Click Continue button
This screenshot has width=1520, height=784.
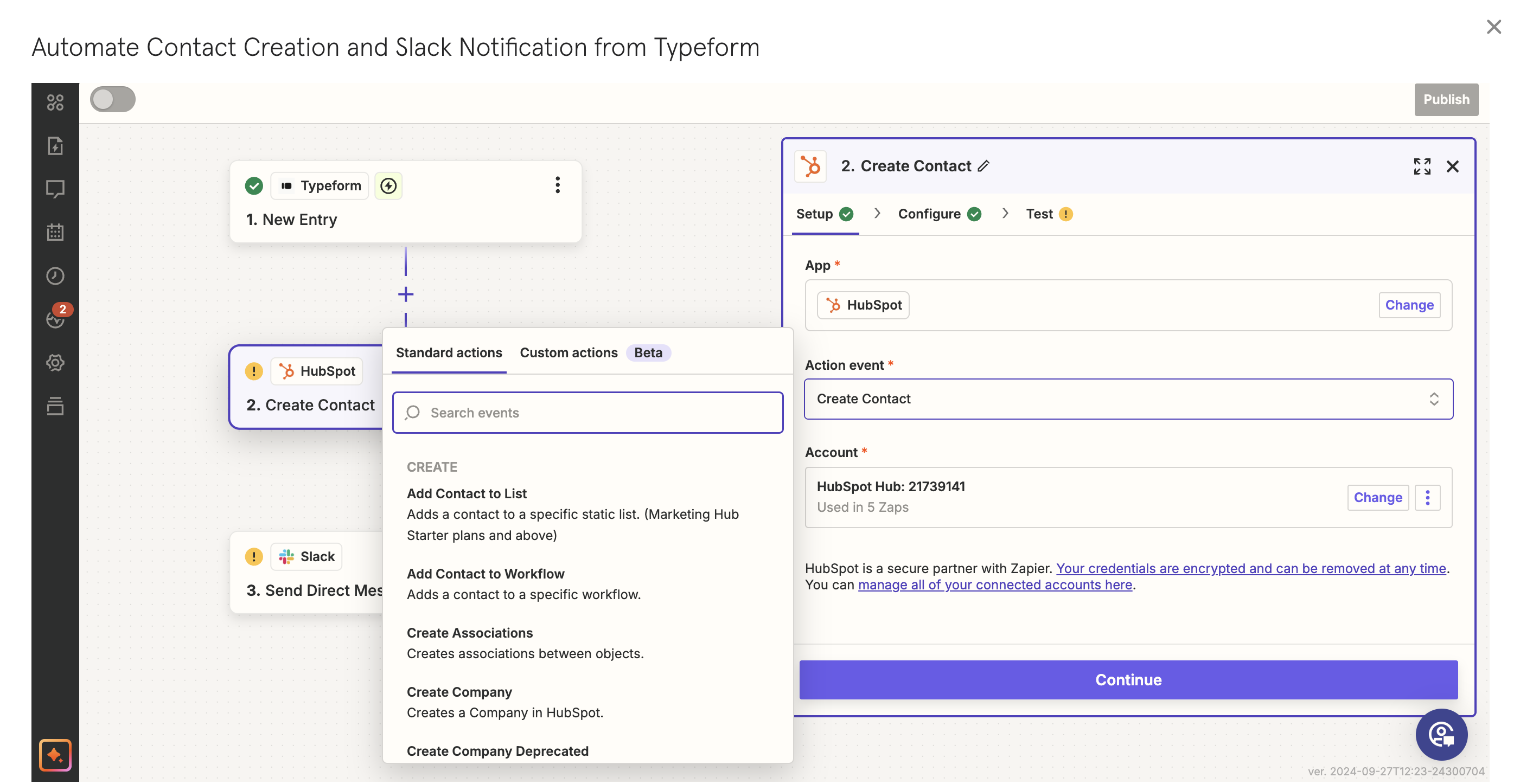1128,680
